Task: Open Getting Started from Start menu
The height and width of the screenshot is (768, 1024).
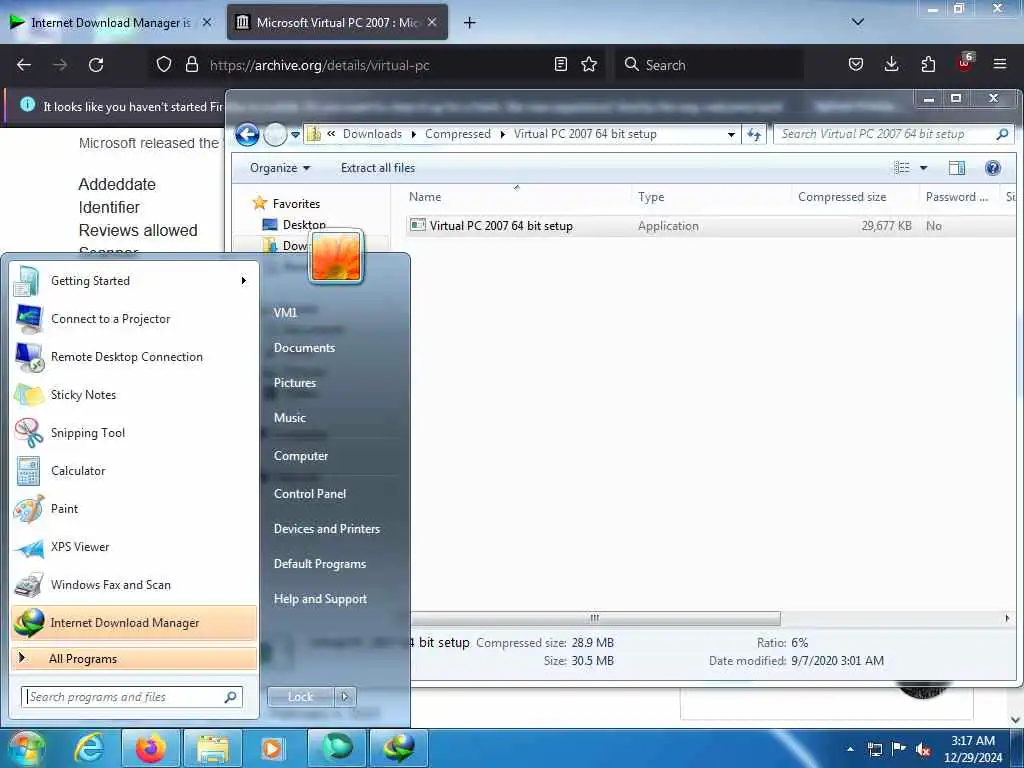Action: click(x=134, y=281)
